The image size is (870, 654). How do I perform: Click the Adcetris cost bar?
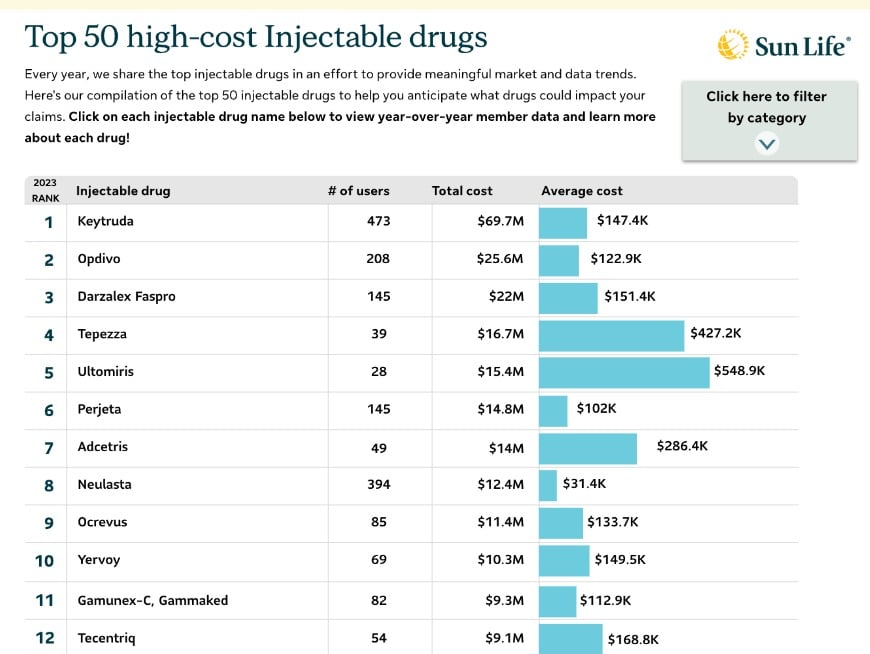[587, 448]
